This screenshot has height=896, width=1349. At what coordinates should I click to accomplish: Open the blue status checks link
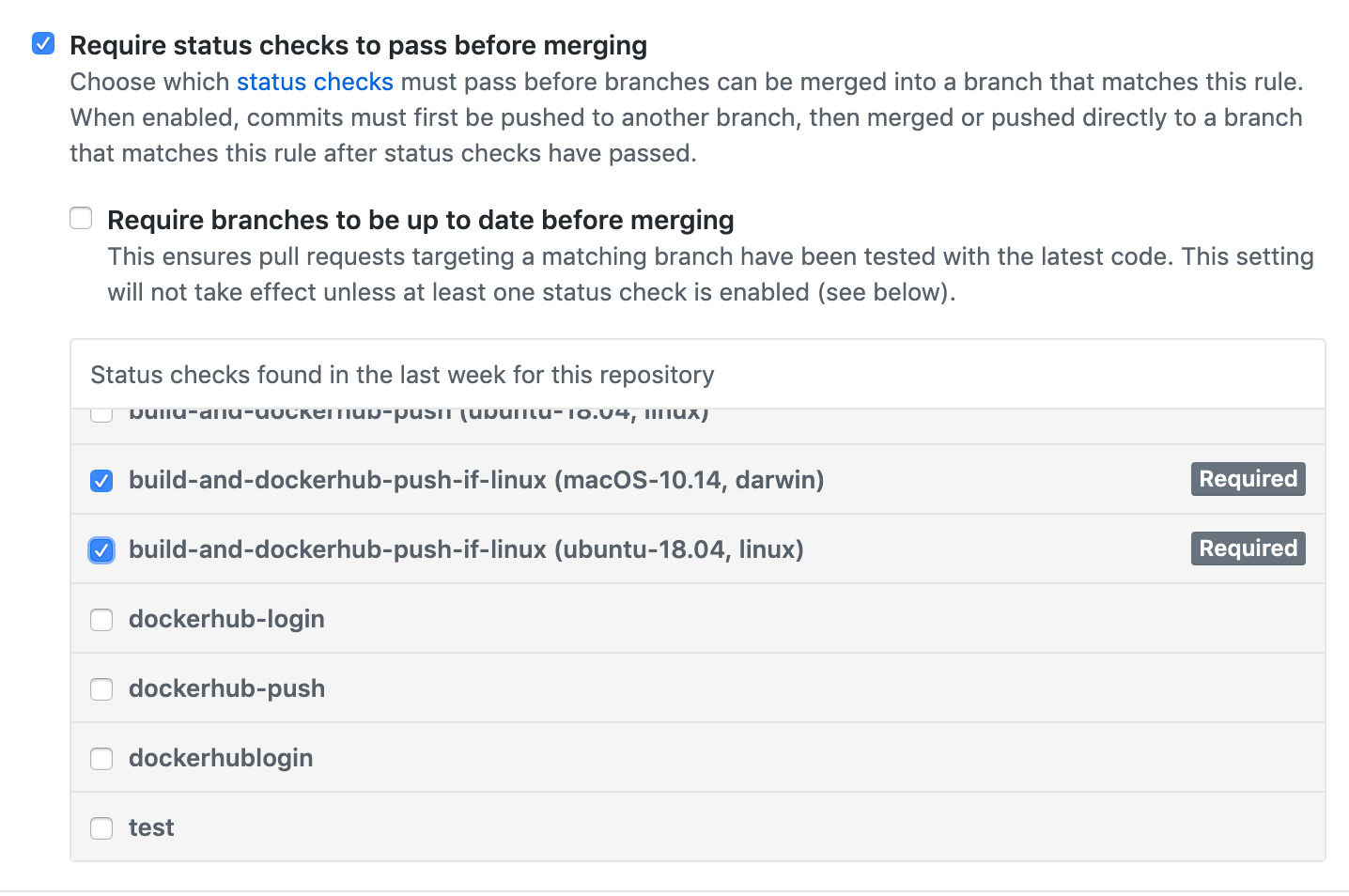(x=315, y=82)
